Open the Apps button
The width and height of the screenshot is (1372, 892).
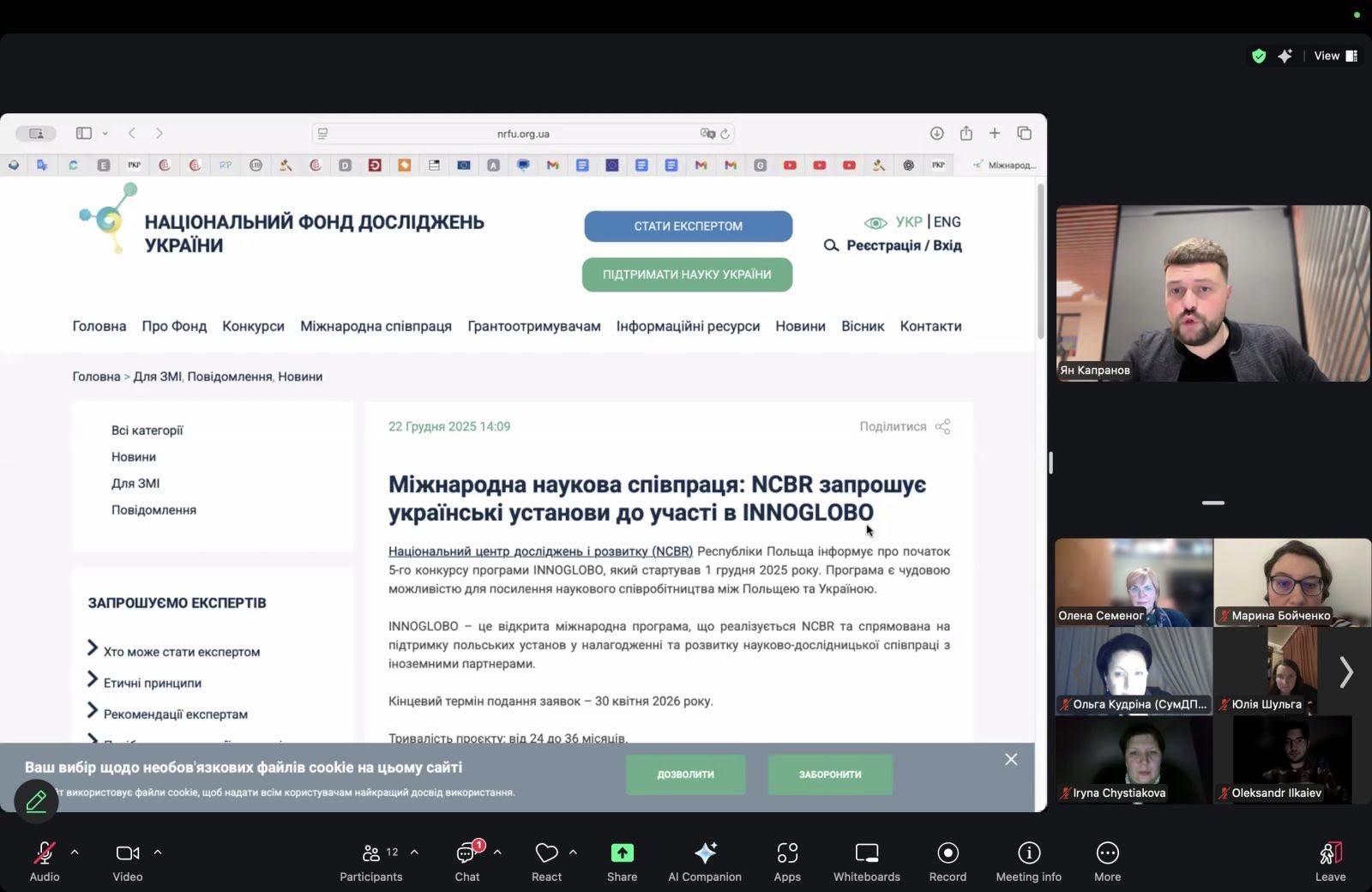click(787, 861)
